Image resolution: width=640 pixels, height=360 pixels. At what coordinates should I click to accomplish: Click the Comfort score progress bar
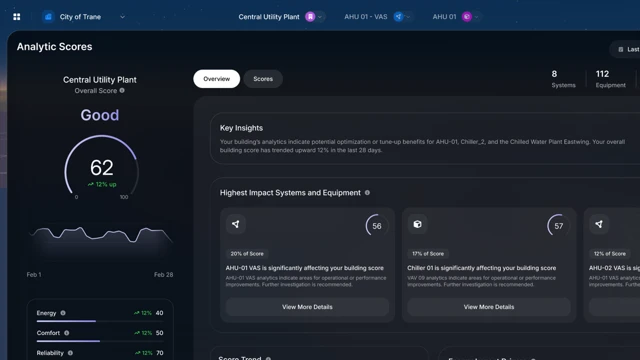100,341
